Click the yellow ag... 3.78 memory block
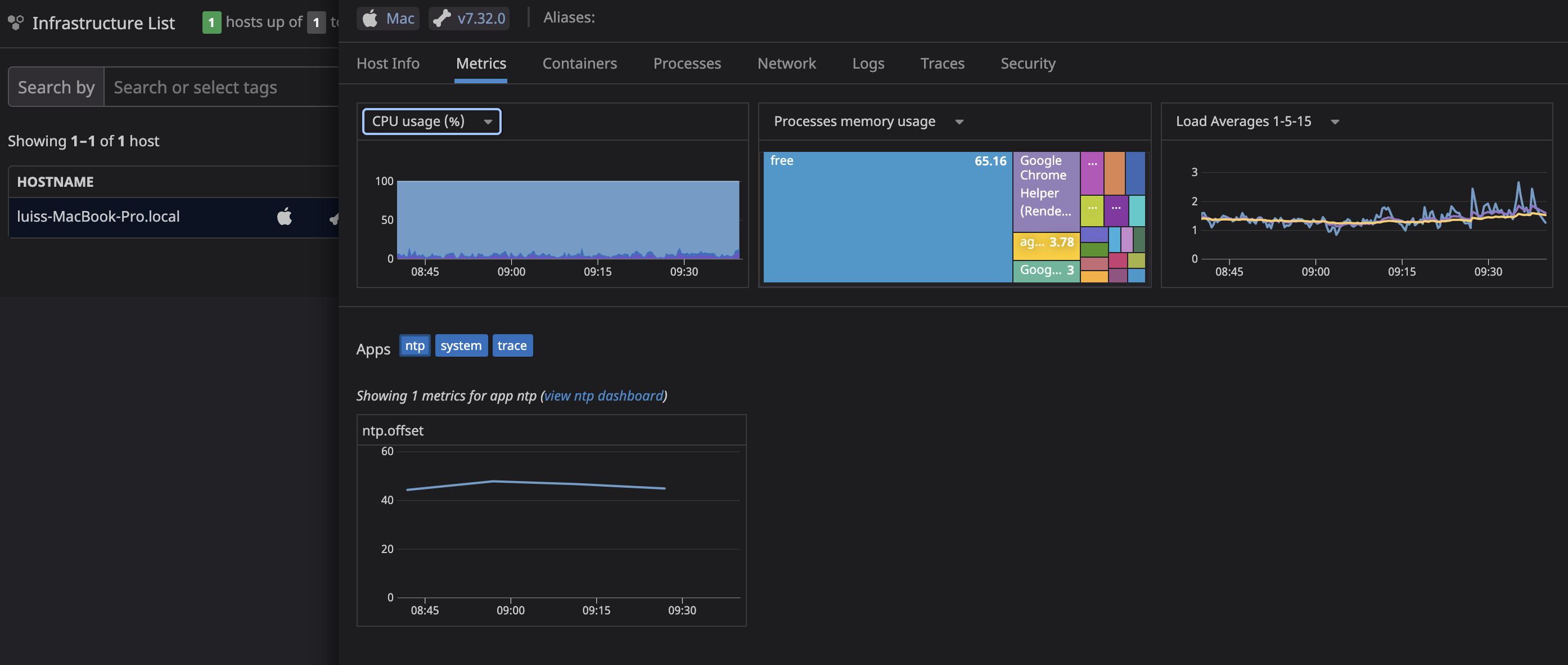This screenshot has width=1568, height=665. coord(1046,246)
